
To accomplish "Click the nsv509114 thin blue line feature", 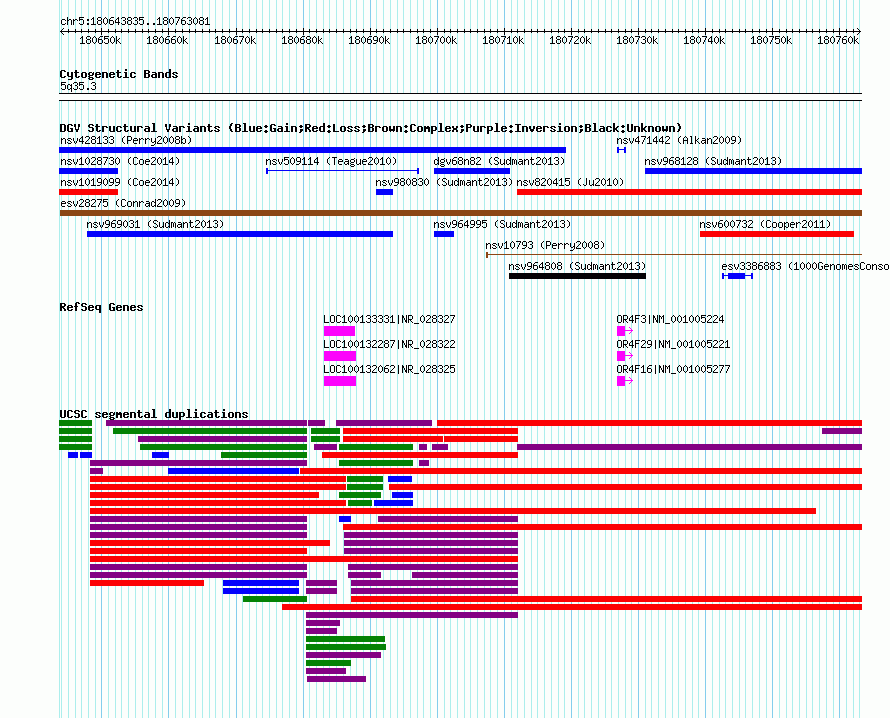I will 343,171.
